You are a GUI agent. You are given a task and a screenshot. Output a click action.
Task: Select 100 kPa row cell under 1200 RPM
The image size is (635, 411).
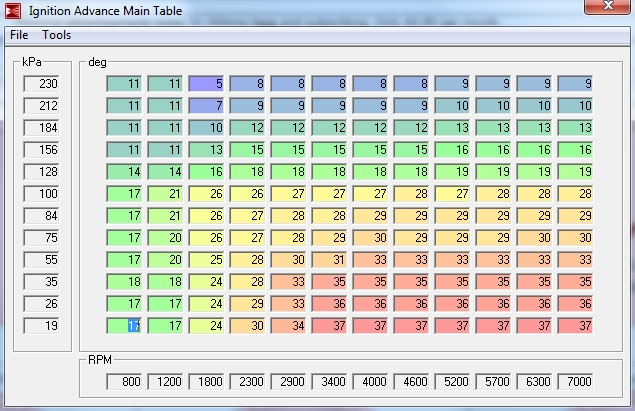165,194
